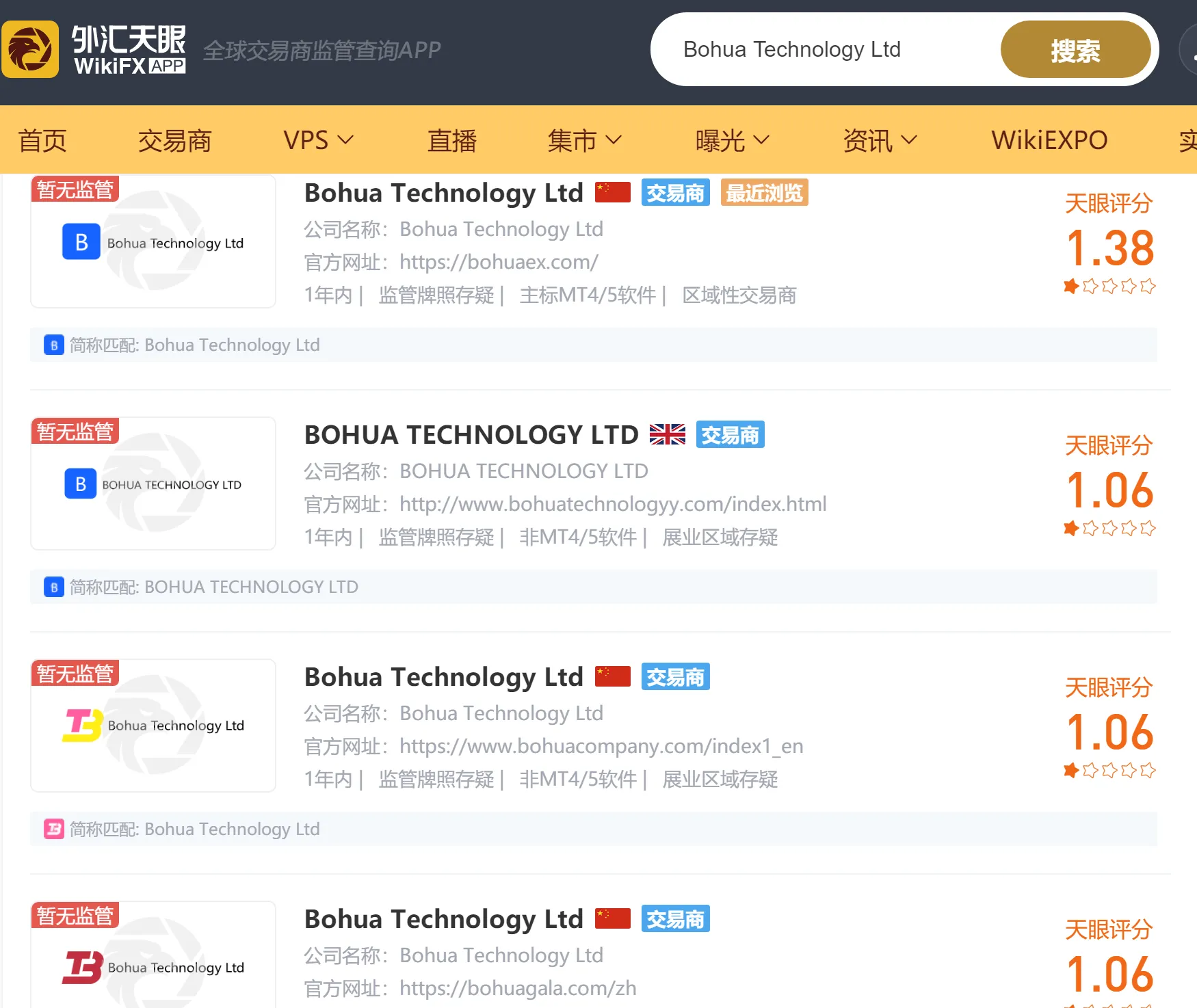1197x1008 pixels.
Task: Click 暂无监管 tag on bohuaex.com logo card
Action: (75, 189)
